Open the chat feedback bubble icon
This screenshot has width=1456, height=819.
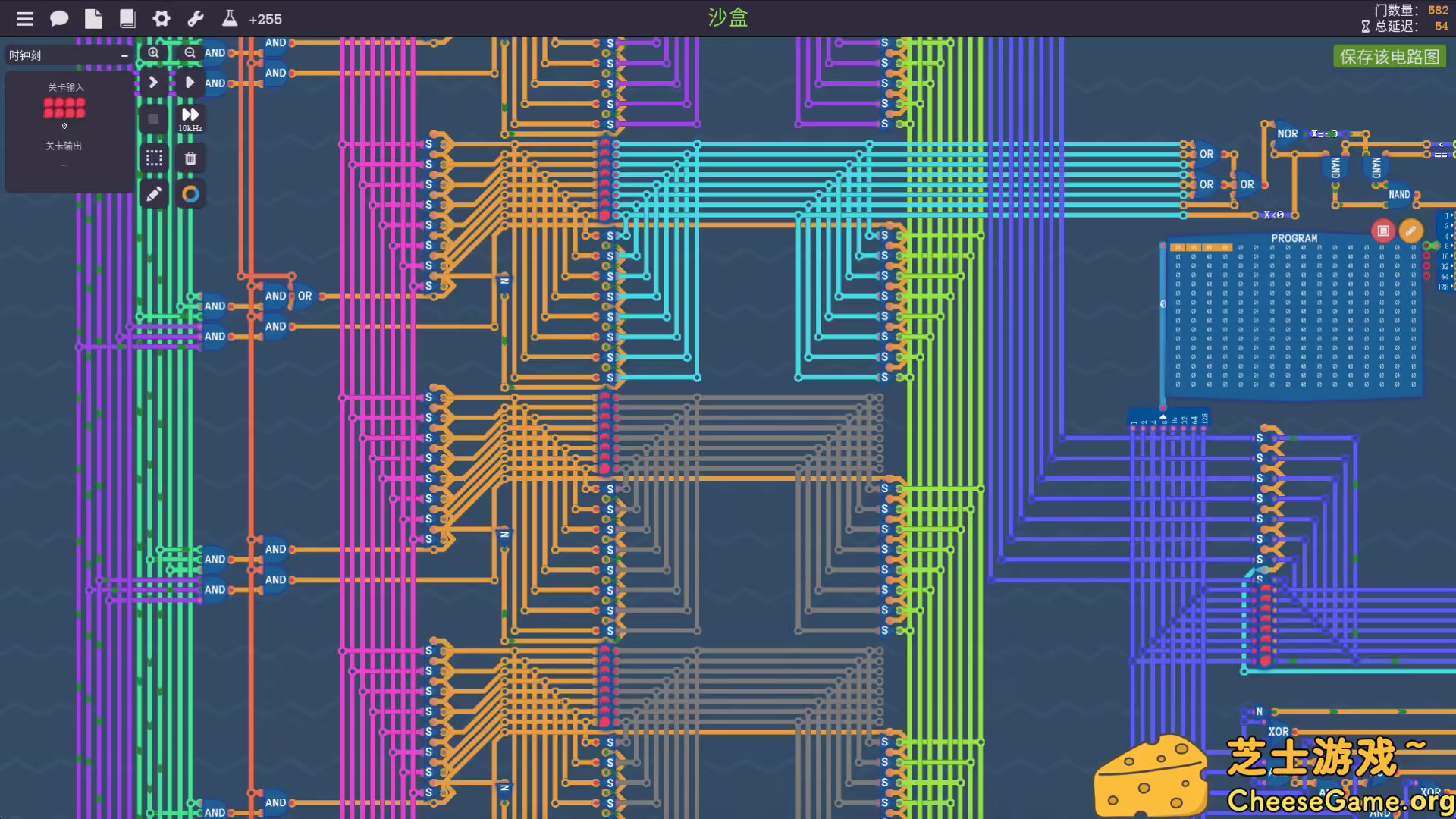pos(59,18)
